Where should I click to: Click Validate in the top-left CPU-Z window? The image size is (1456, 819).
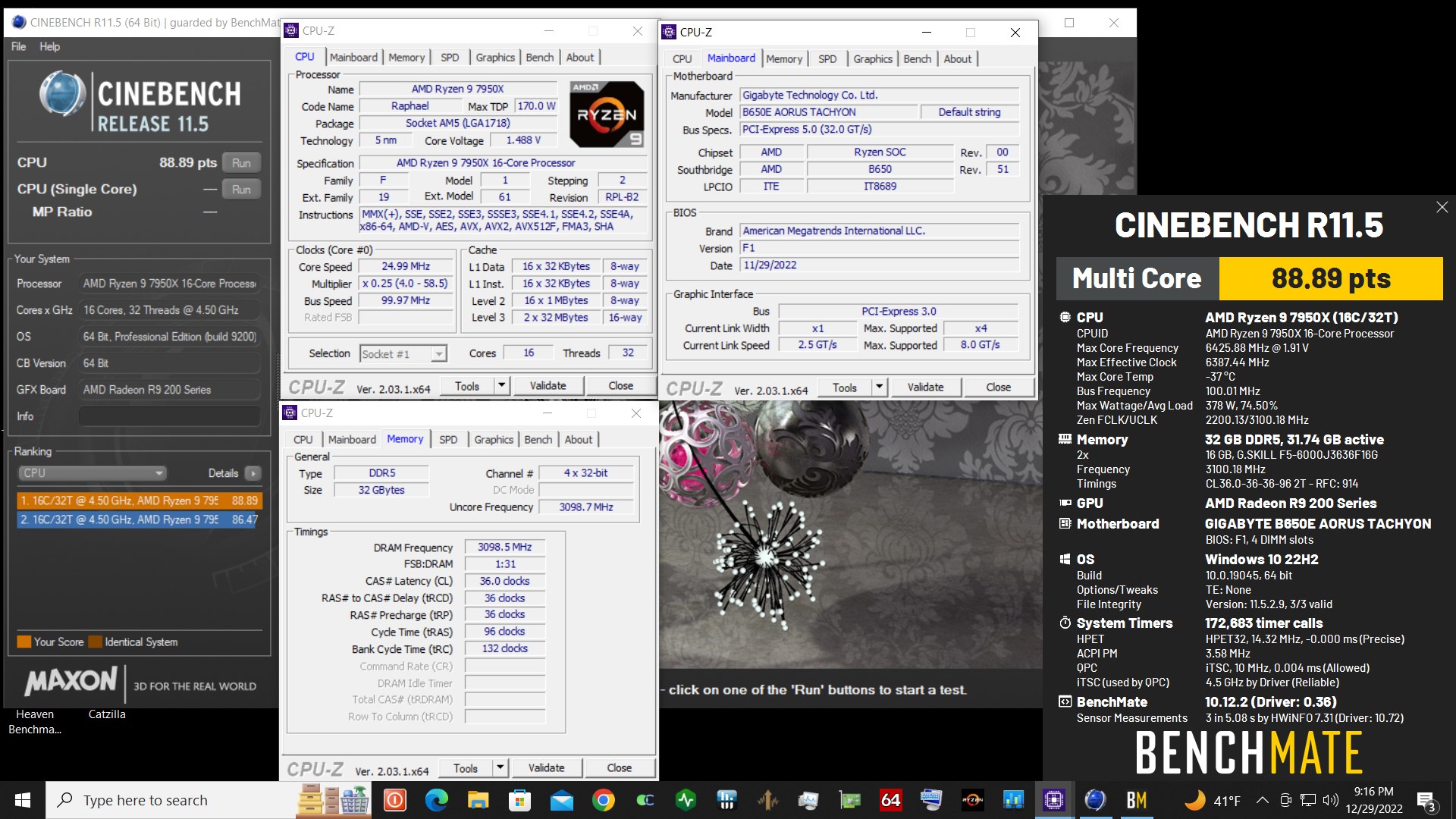[x=548, y=386]
